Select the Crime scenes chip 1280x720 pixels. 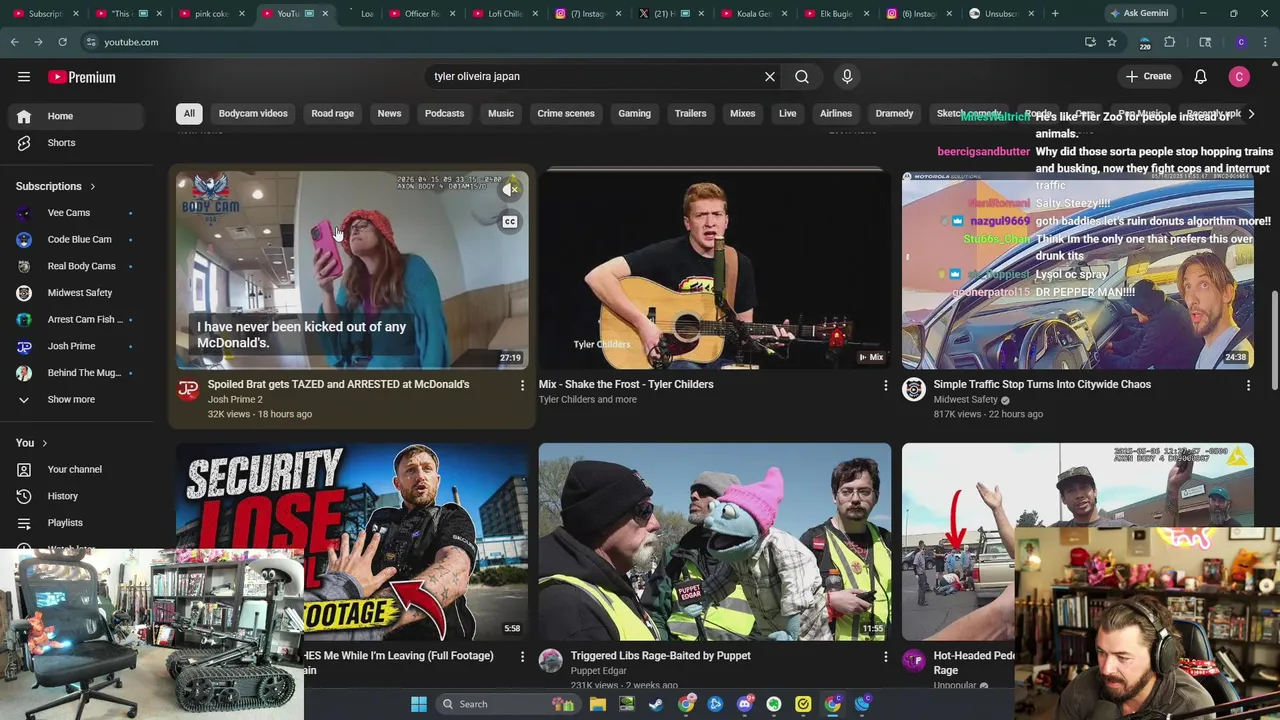[x=566, y=113]
